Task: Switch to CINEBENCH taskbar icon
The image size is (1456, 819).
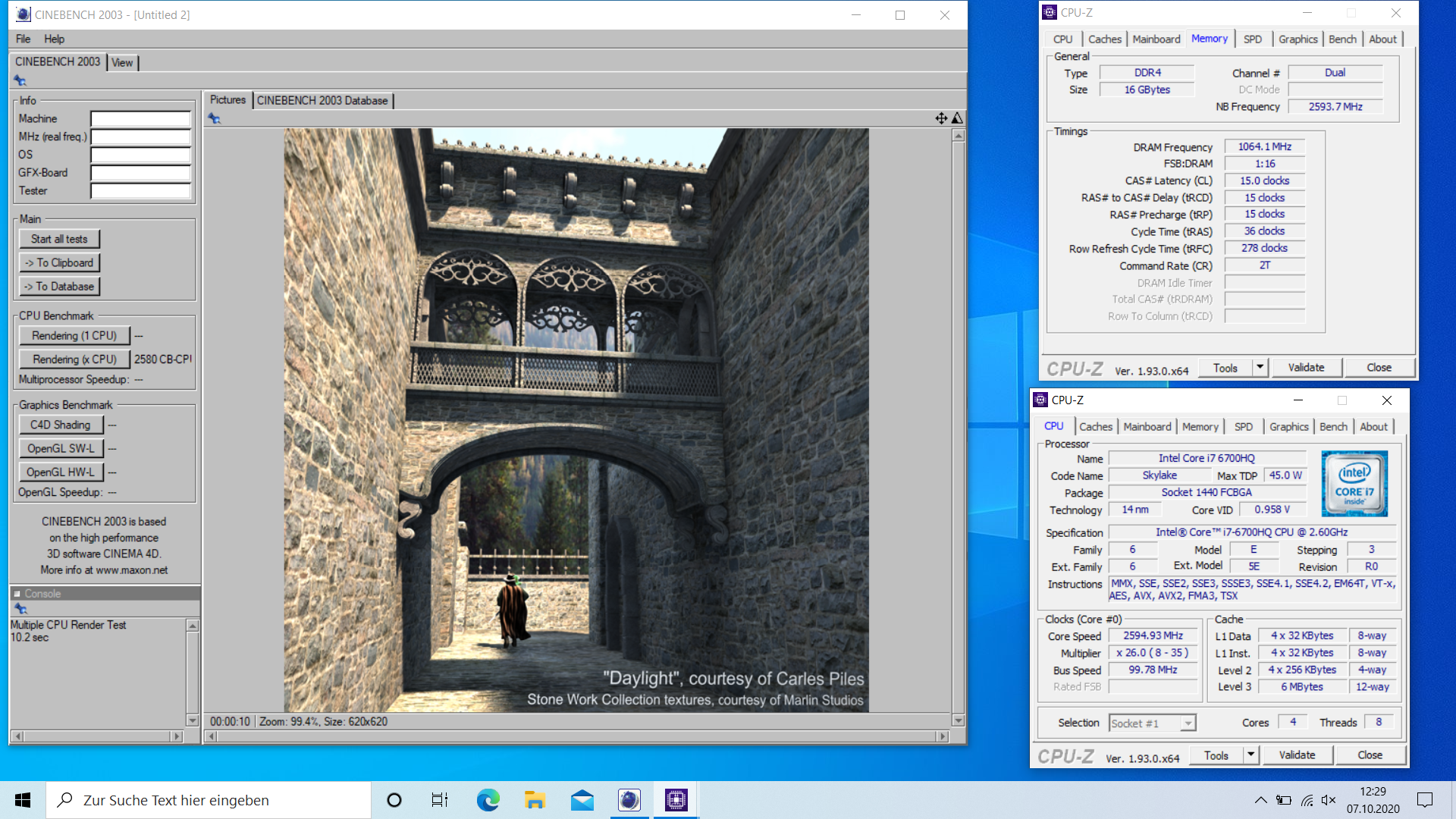Action: point(629,800)
